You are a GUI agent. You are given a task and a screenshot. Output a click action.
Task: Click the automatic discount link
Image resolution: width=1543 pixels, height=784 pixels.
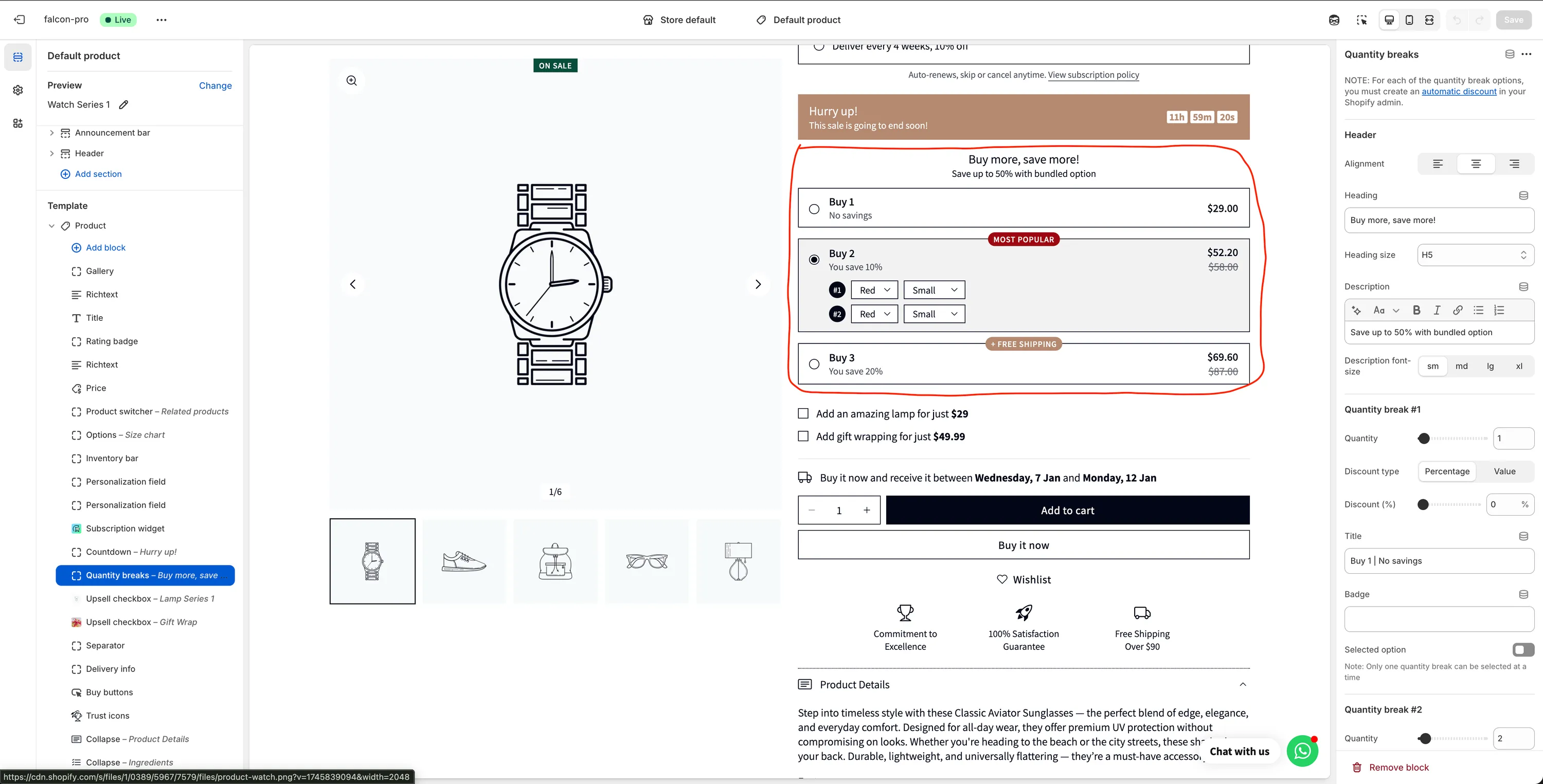tap(1459, 91)
